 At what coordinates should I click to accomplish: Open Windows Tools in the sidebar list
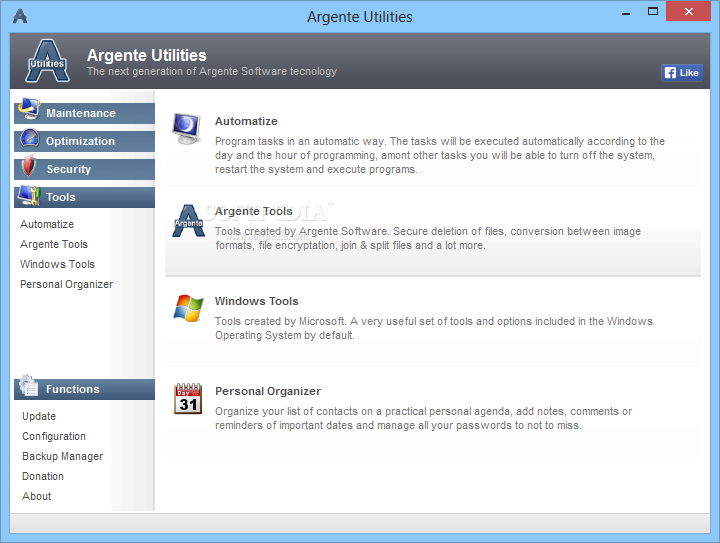pos(57,264)
